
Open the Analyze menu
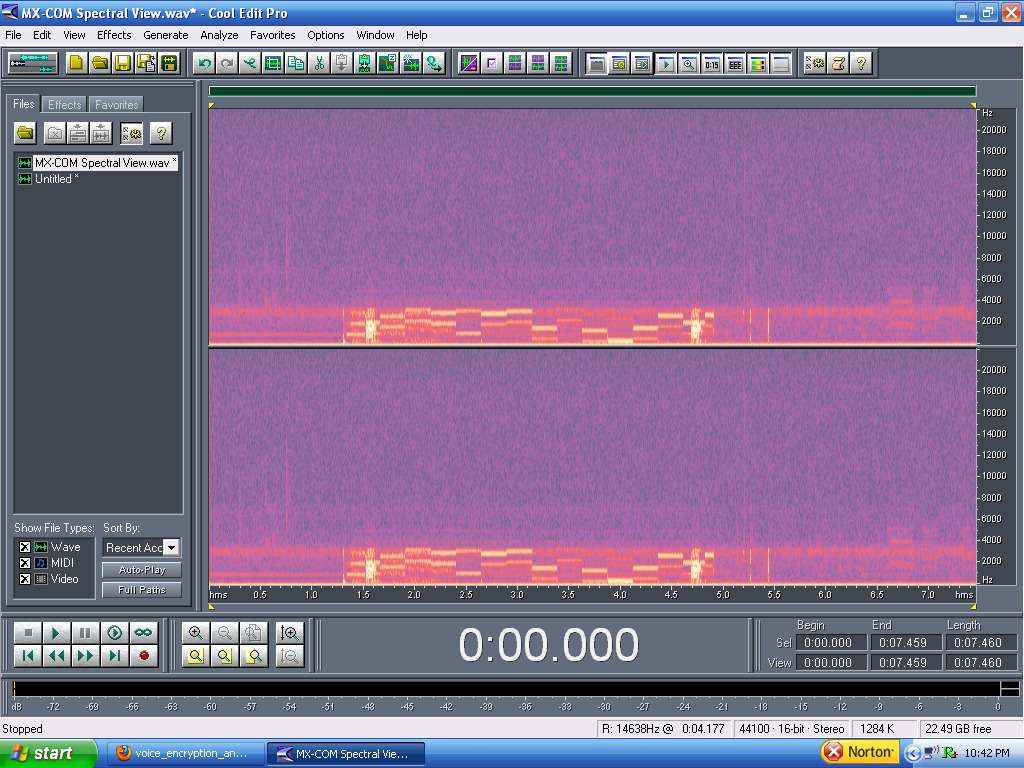click(x=219, y=35)
